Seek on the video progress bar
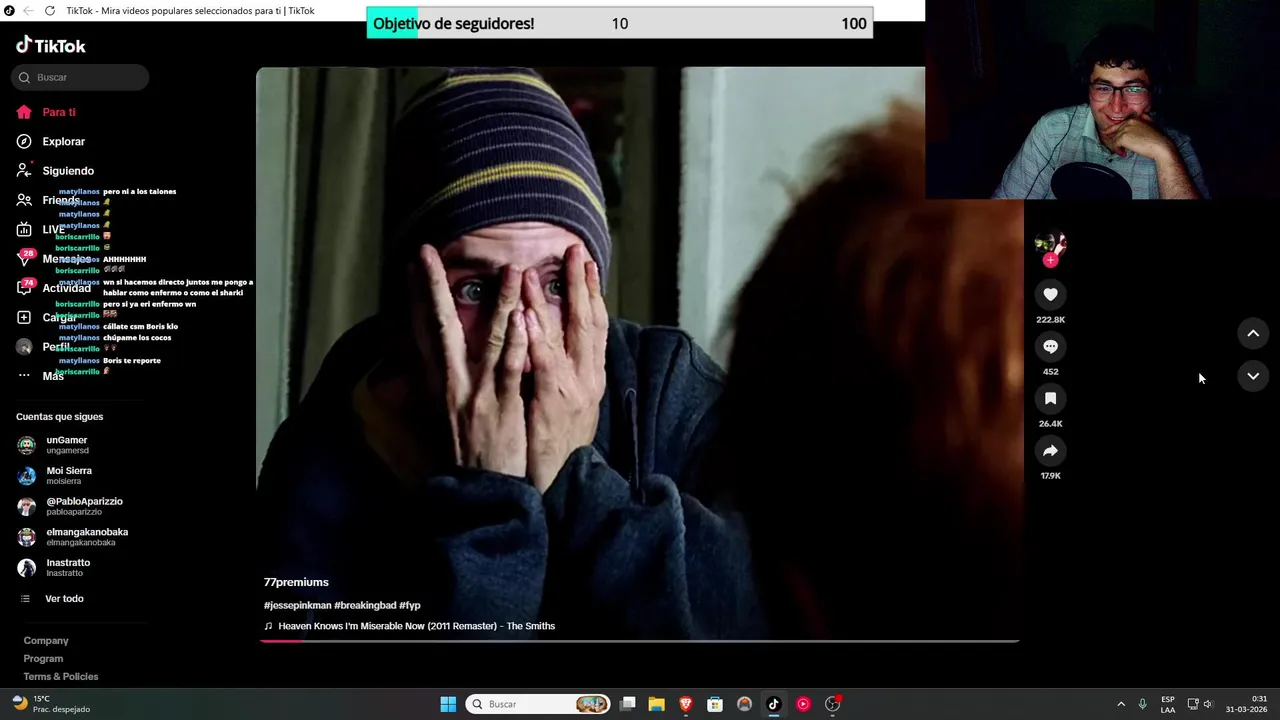 tap(640, 640)
